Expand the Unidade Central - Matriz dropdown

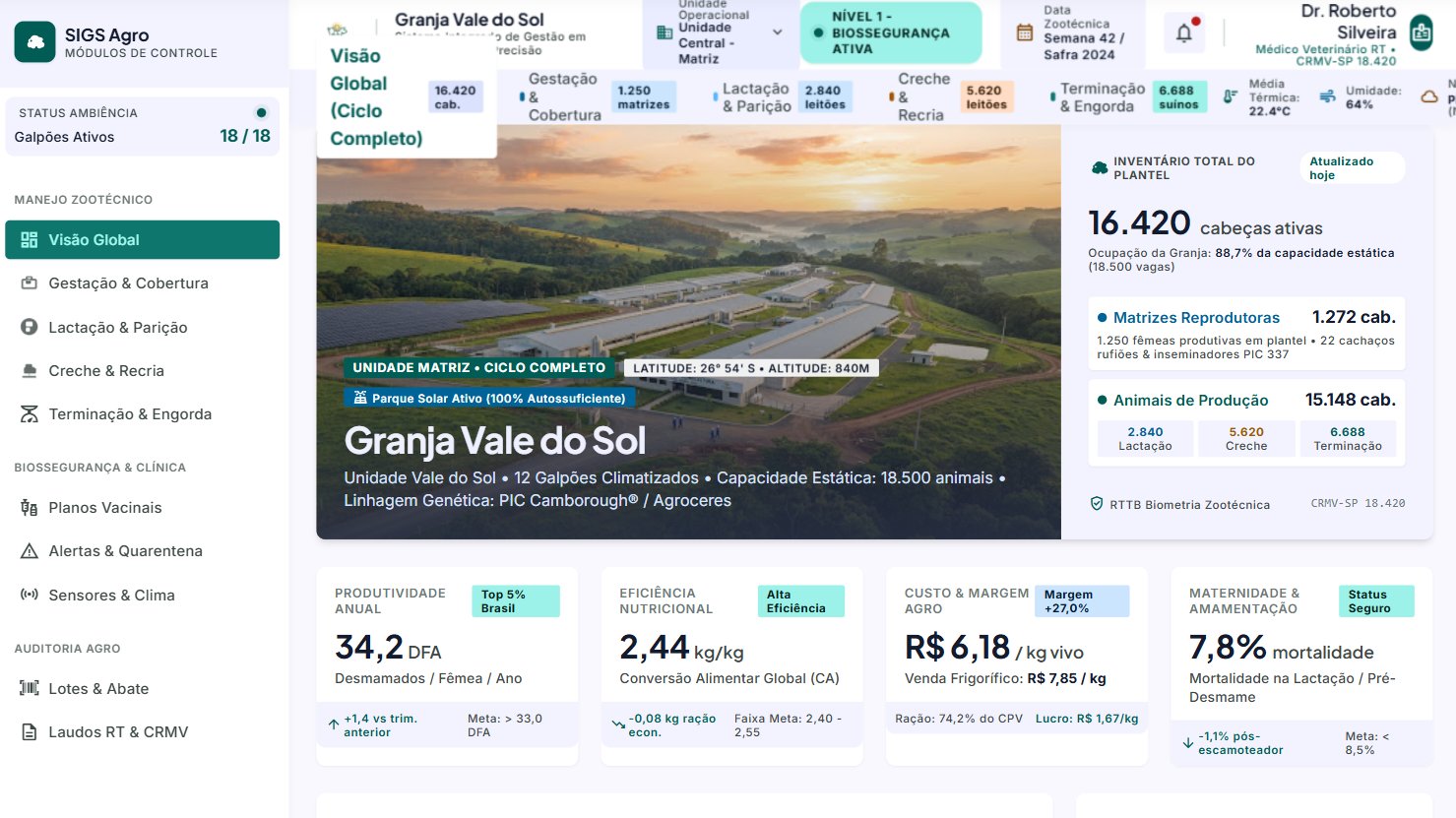click(x=723, y=32)
